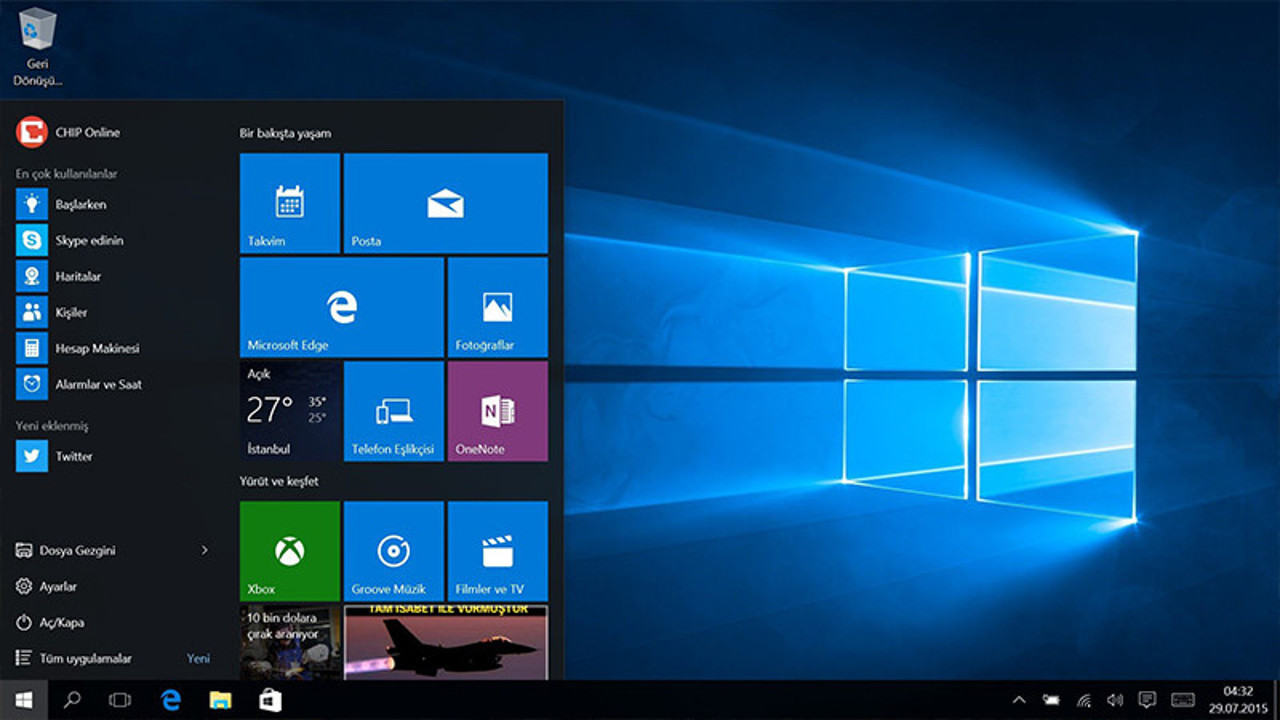Open Filmler ve TV
Viewport: 1280px width, 720px height.
tap(497, 551)
